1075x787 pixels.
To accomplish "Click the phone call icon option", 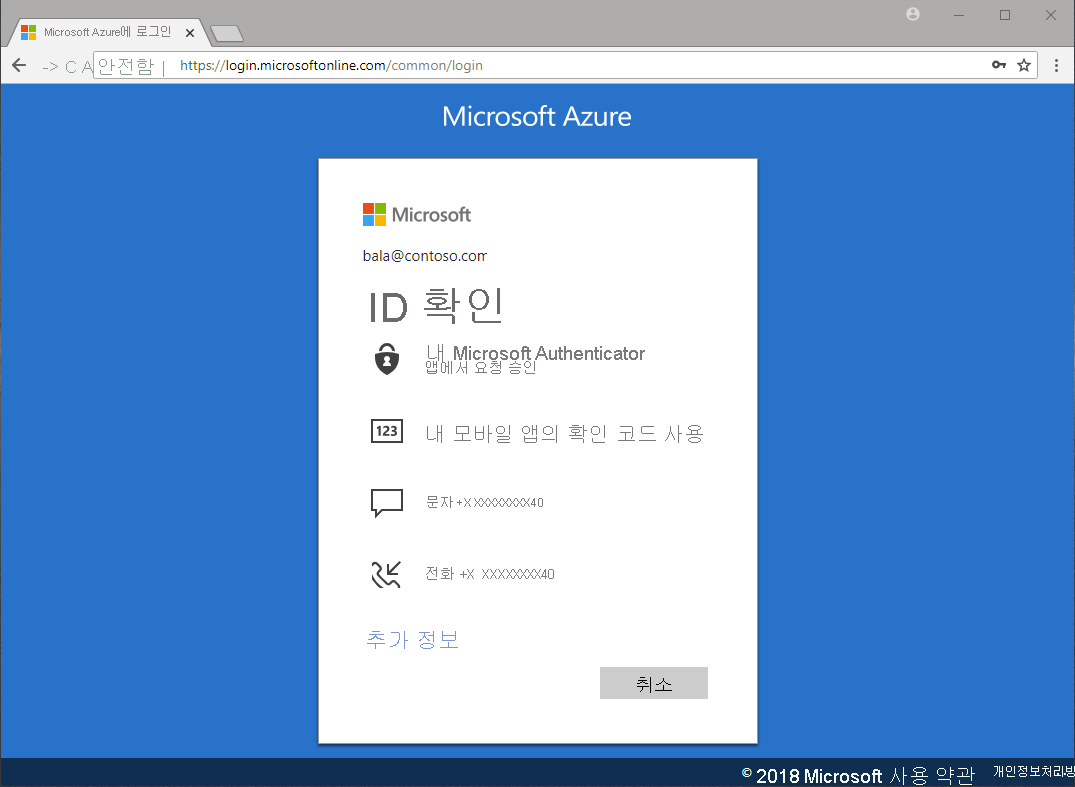I will pyautogui.click(x=387, y=573).
